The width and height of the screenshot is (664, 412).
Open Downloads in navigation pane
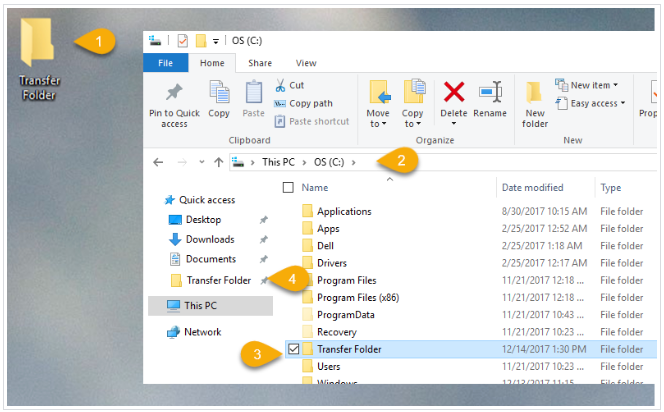pos(202,240)
